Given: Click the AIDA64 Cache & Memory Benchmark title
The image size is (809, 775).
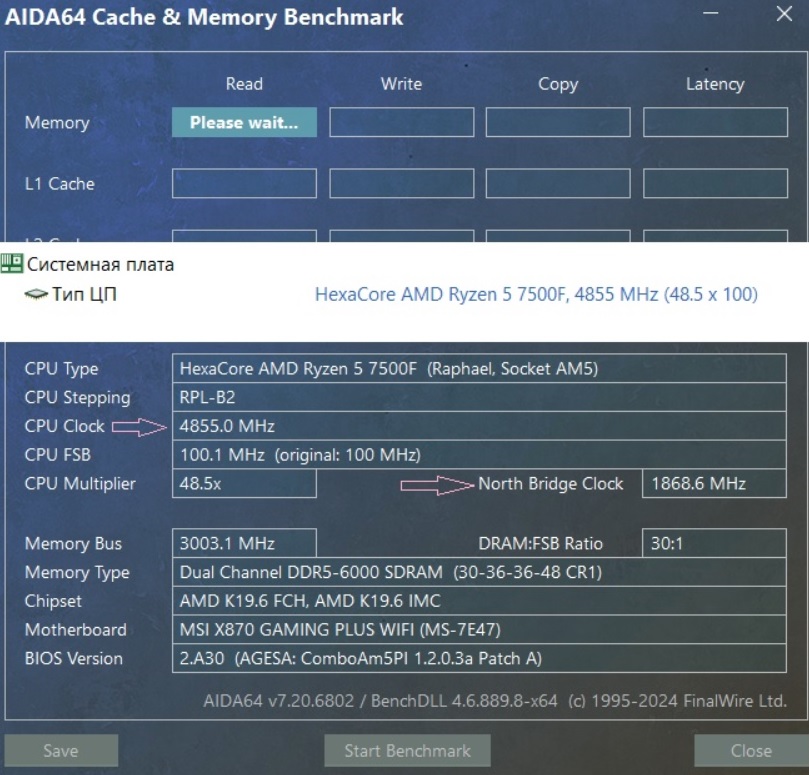Looking at the screenshot, I should click(x=204, y=17).
